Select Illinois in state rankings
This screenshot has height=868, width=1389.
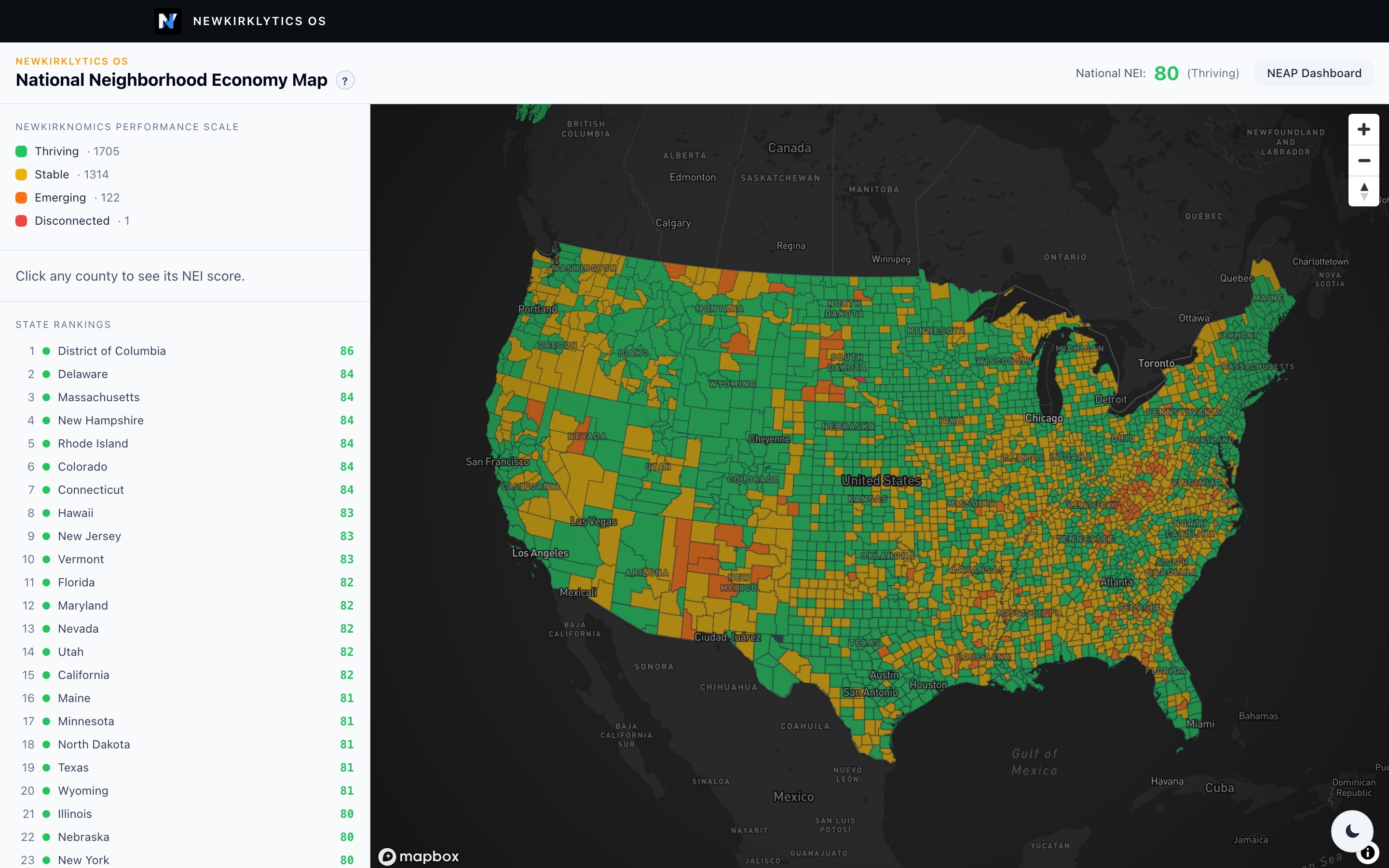click(185, 814)
